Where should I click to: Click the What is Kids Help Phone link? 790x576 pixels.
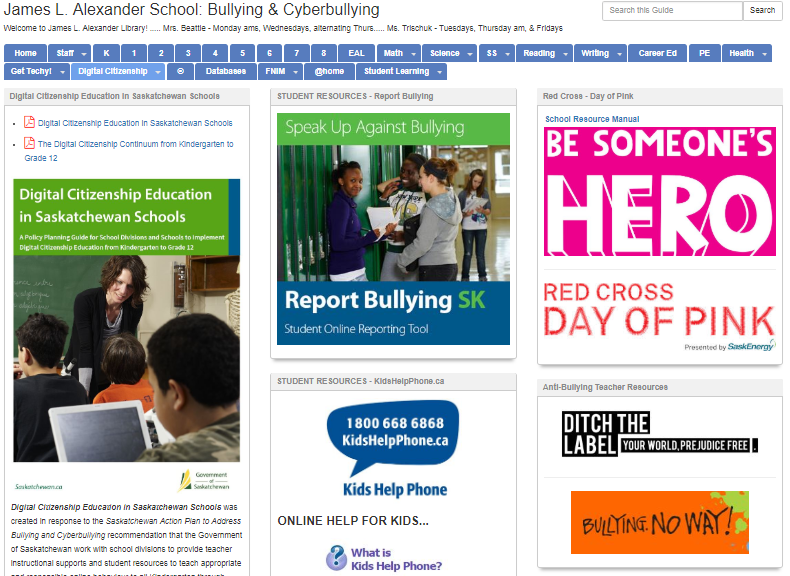tap(396, 559)
